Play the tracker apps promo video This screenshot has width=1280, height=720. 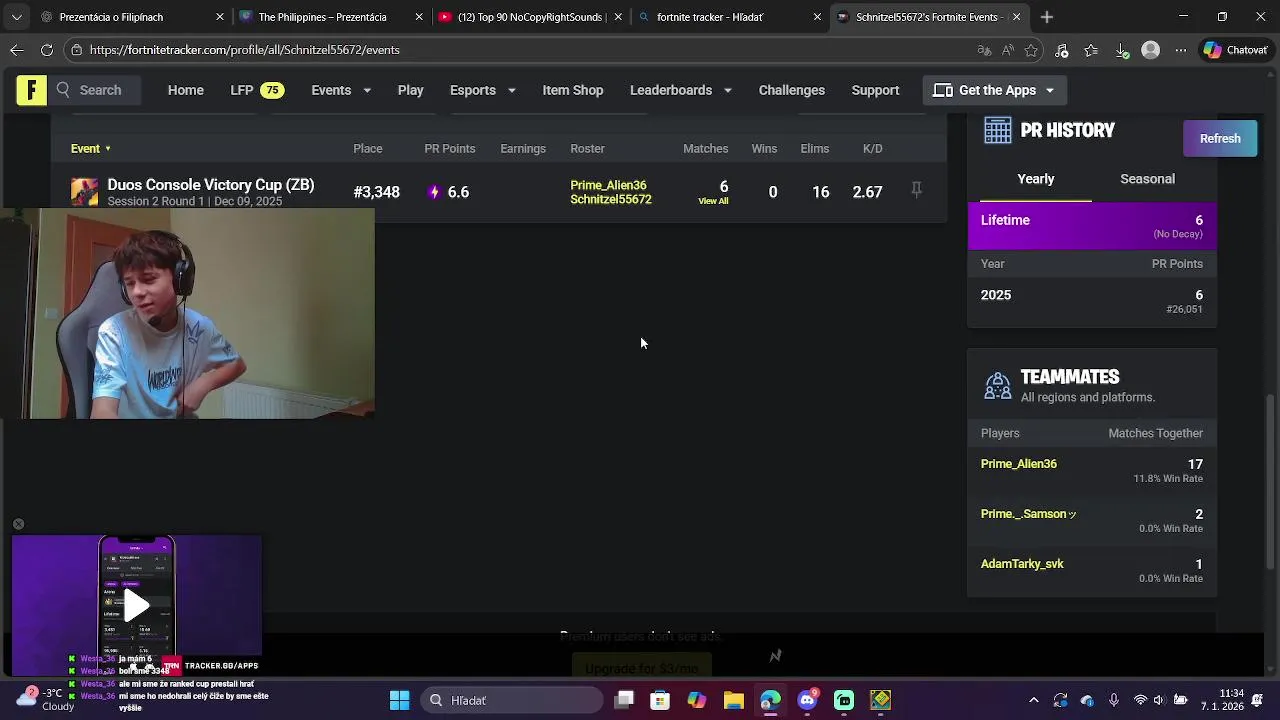pyautogui.click(x=137, y=605)
